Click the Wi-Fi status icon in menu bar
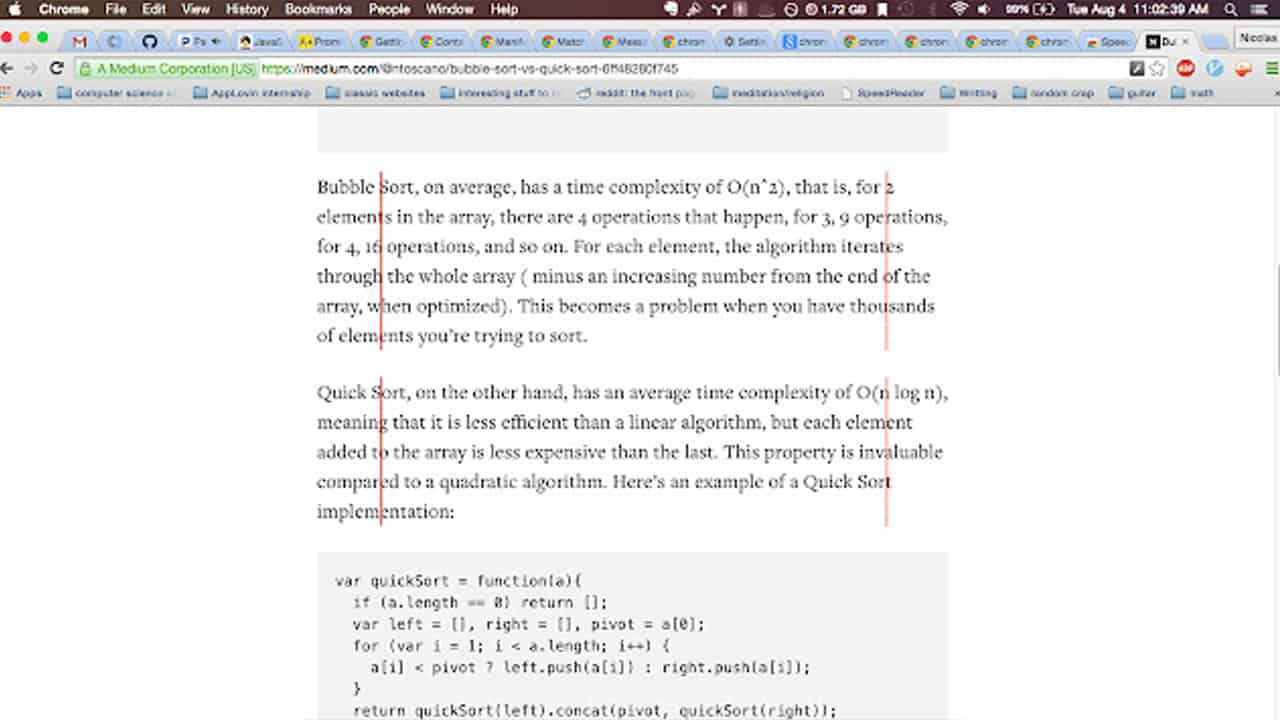This screenshot has width=1280, height=720. (959, 9)
